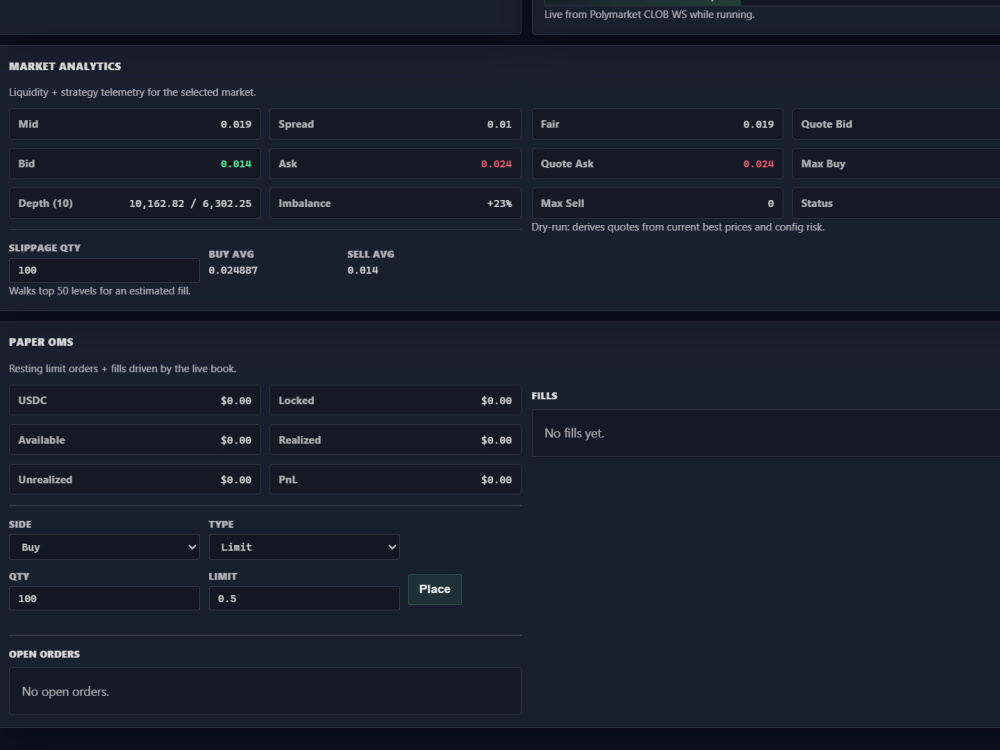
Task: Open the Type dropdown set to Limit
Action: (x=304, y=547)
